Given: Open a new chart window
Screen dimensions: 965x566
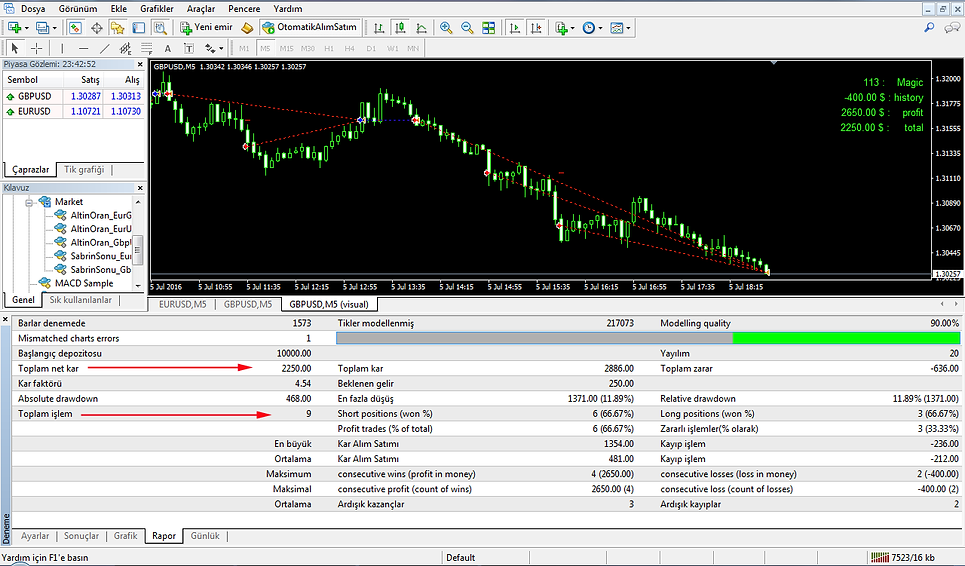Looking at the screenshot, I should [14, 28].
